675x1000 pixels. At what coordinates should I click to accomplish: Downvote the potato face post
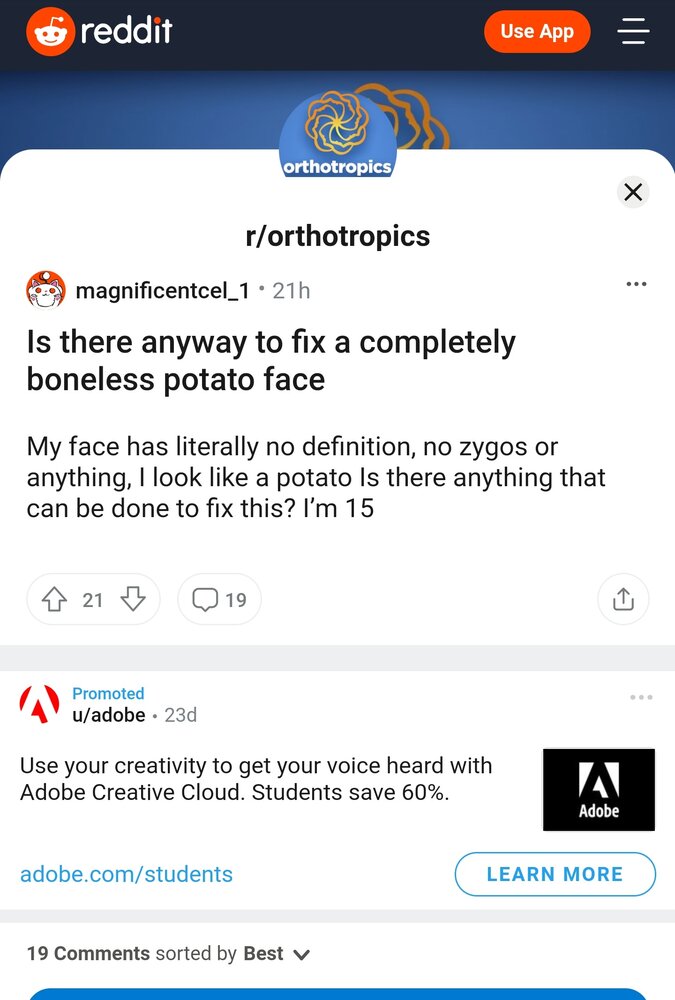[x=133, y=599]
